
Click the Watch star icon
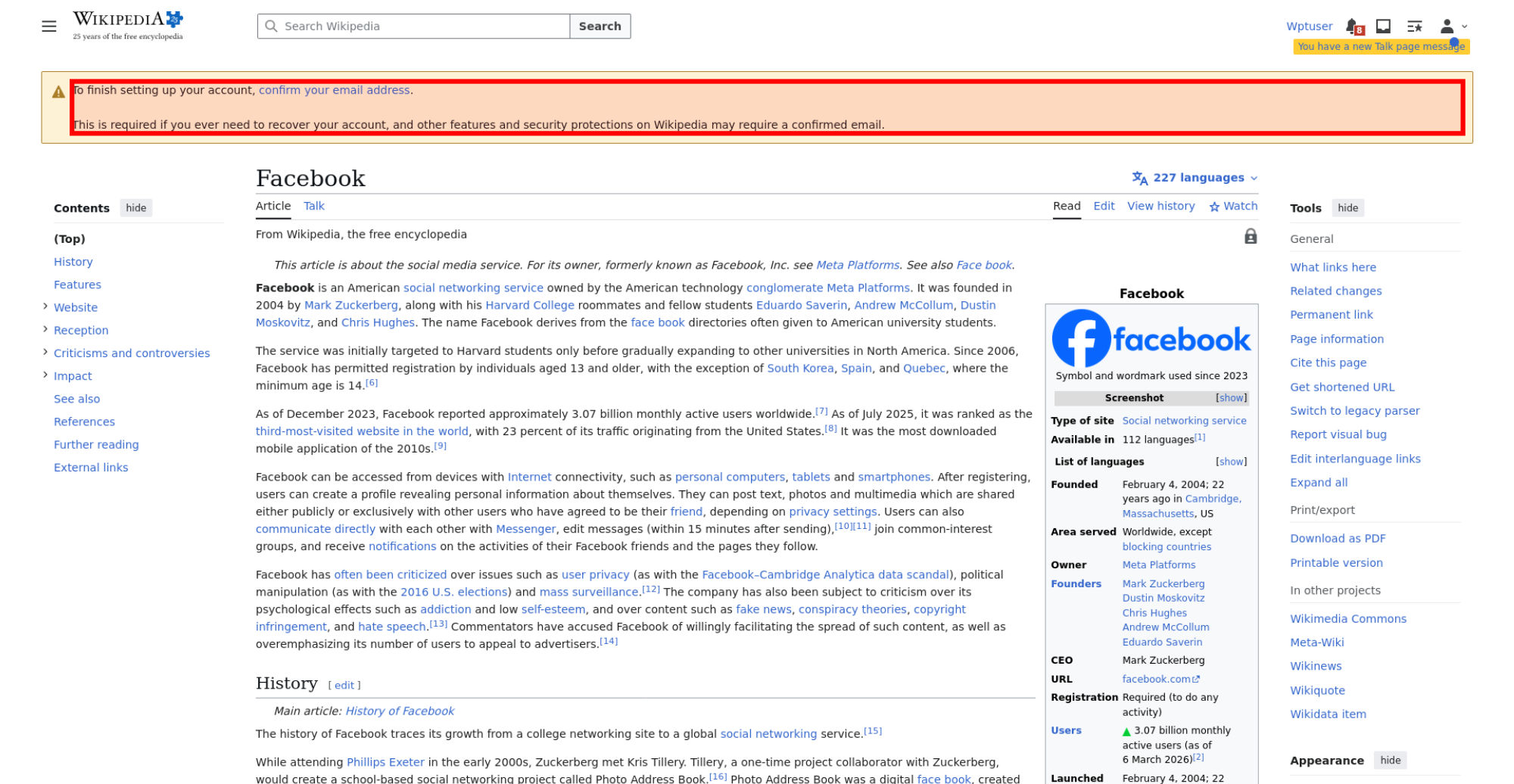coord(1214,207)
